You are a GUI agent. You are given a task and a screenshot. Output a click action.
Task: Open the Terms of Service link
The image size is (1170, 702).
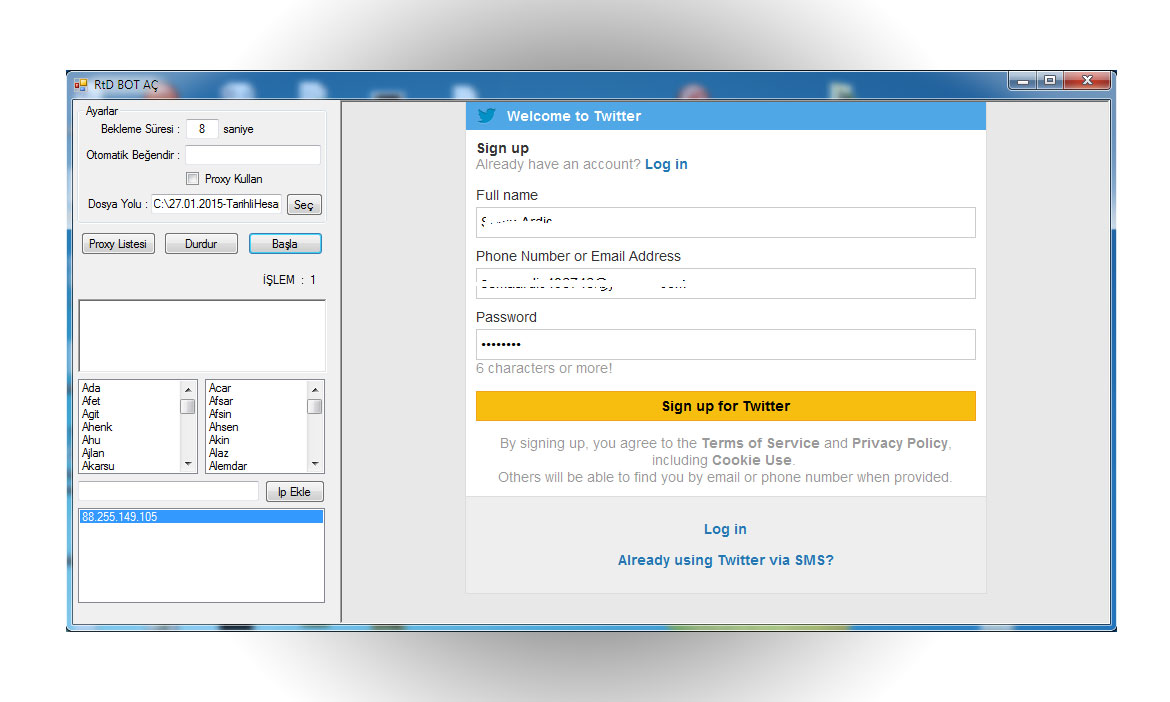pyautogui.click(x=760, y=443)
